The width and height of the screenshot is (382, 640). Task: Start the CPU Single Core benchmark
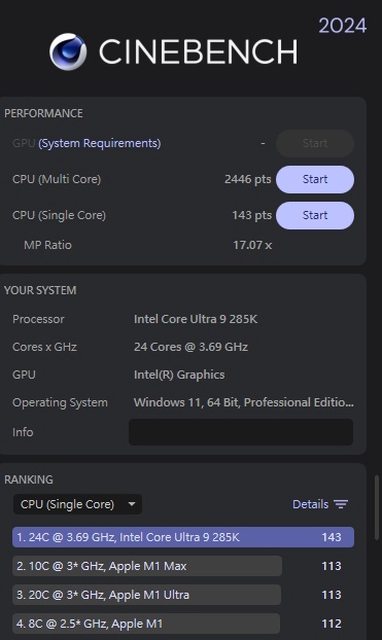[315, 215]
